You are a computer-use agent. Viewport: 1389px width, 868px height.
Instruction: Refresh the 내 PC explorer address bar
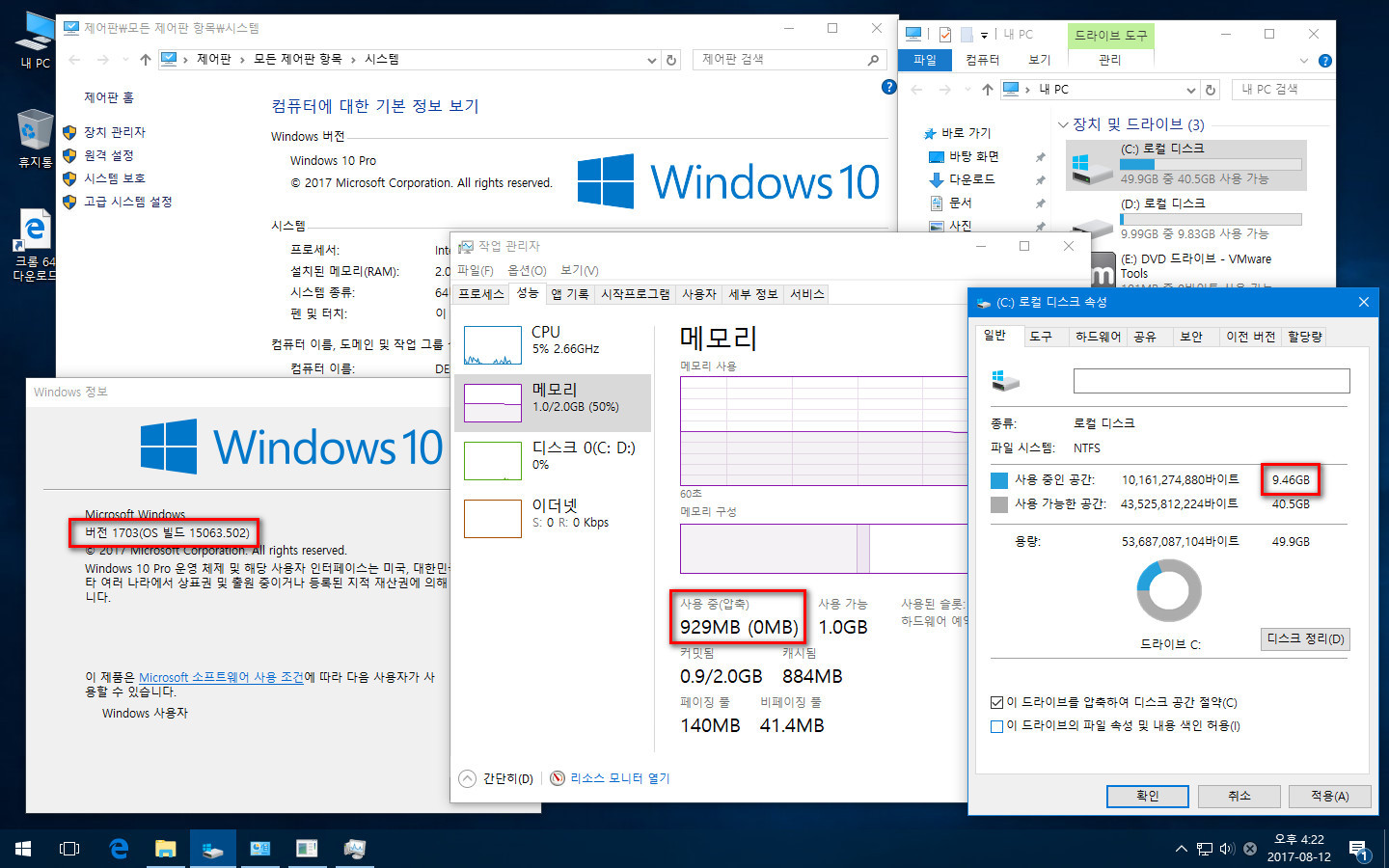tap(1211, 90)
